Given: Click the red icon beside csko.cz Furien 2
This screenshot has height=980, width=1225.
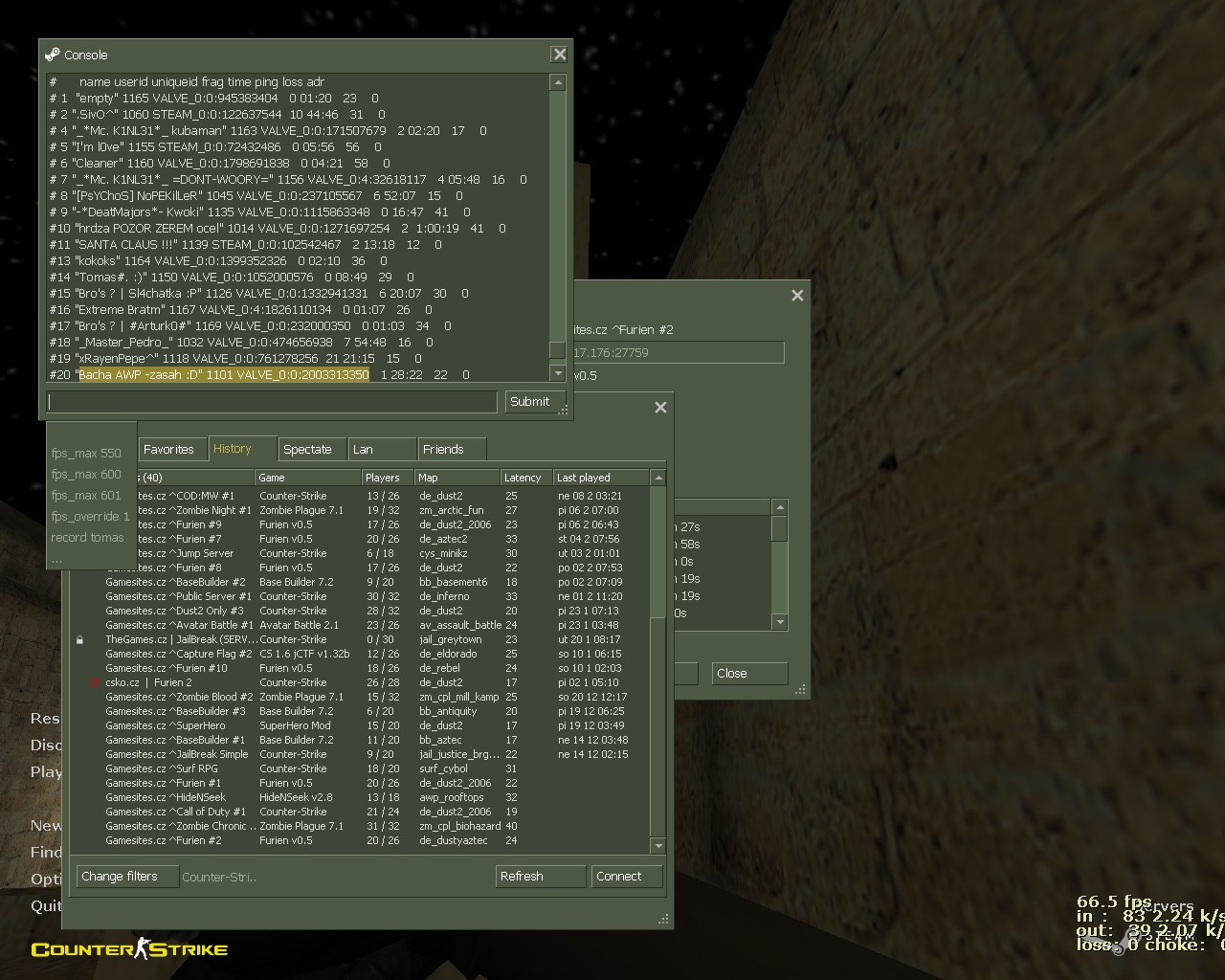Looking at the screenshot, I should 94,683.
